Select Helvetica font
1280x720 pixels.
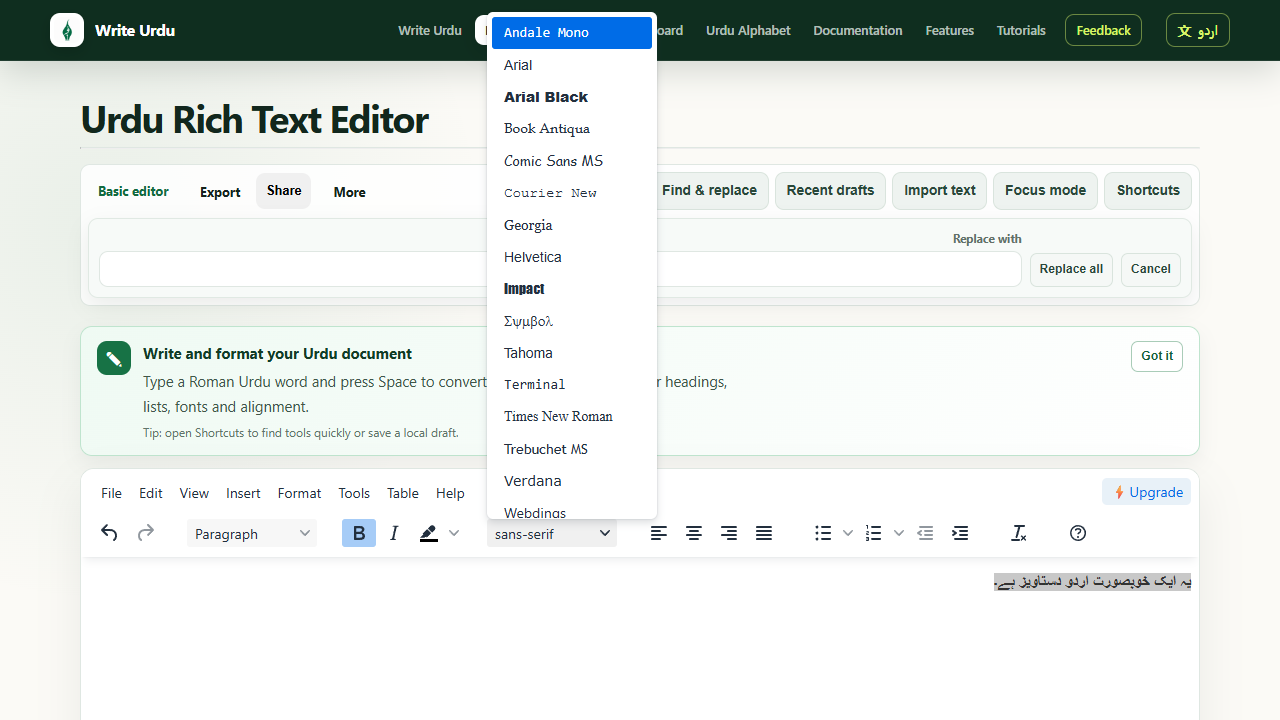[x=572, y=257]
